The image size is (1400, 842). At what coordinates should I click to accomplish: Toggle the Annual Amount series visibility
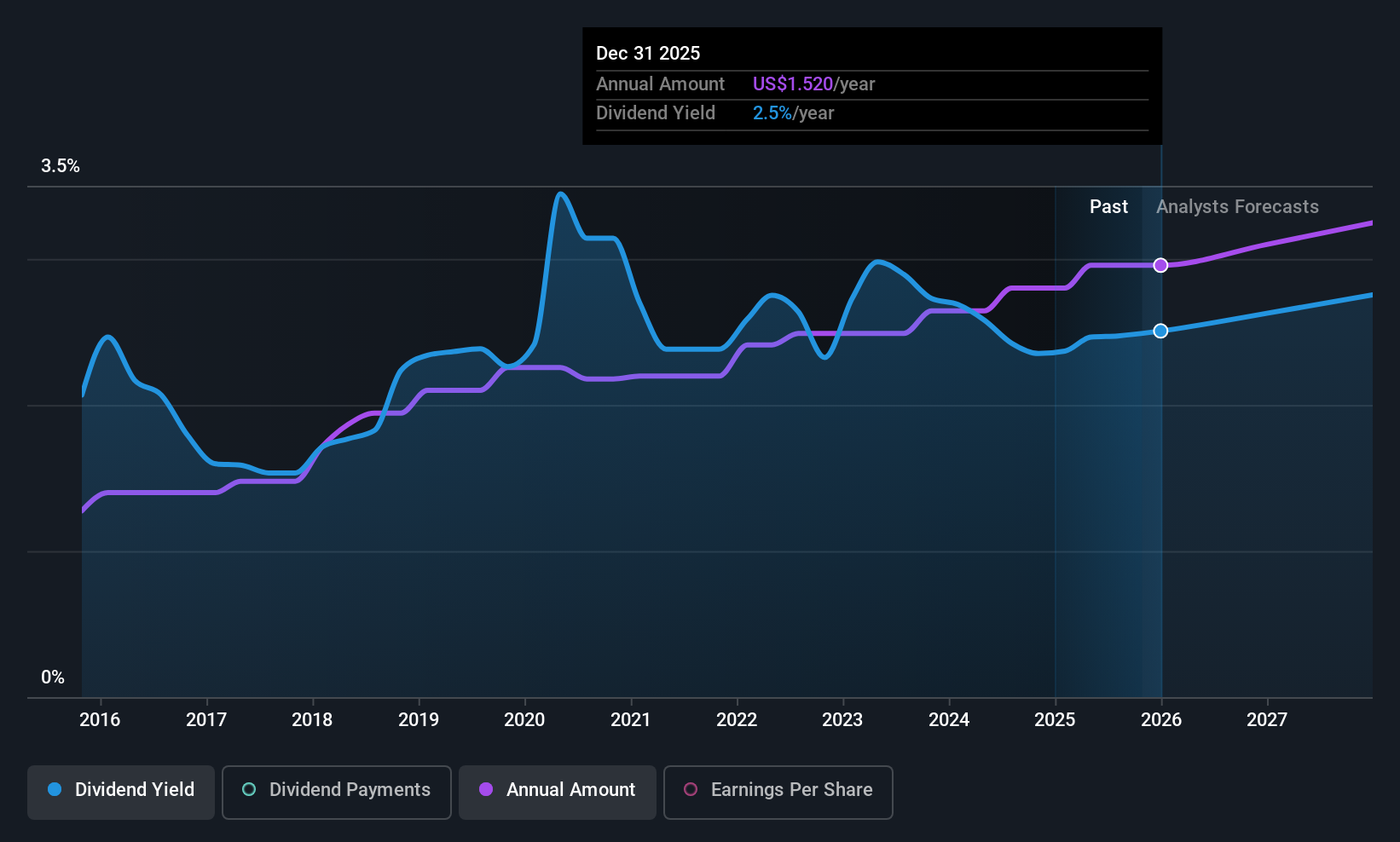coord(557,791)
